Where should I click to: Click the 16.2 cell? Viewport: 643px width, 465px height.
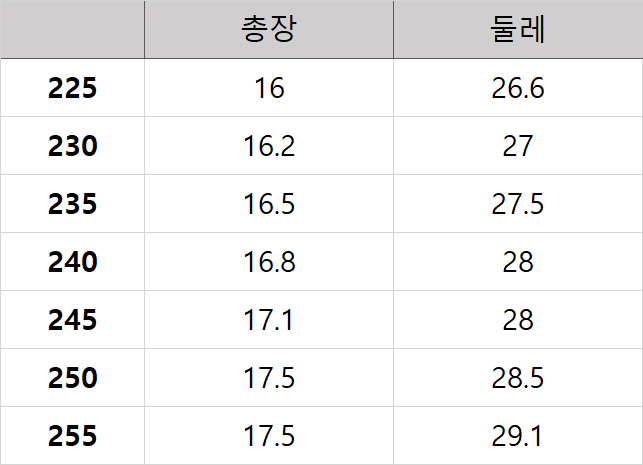(x=269, y=146)
